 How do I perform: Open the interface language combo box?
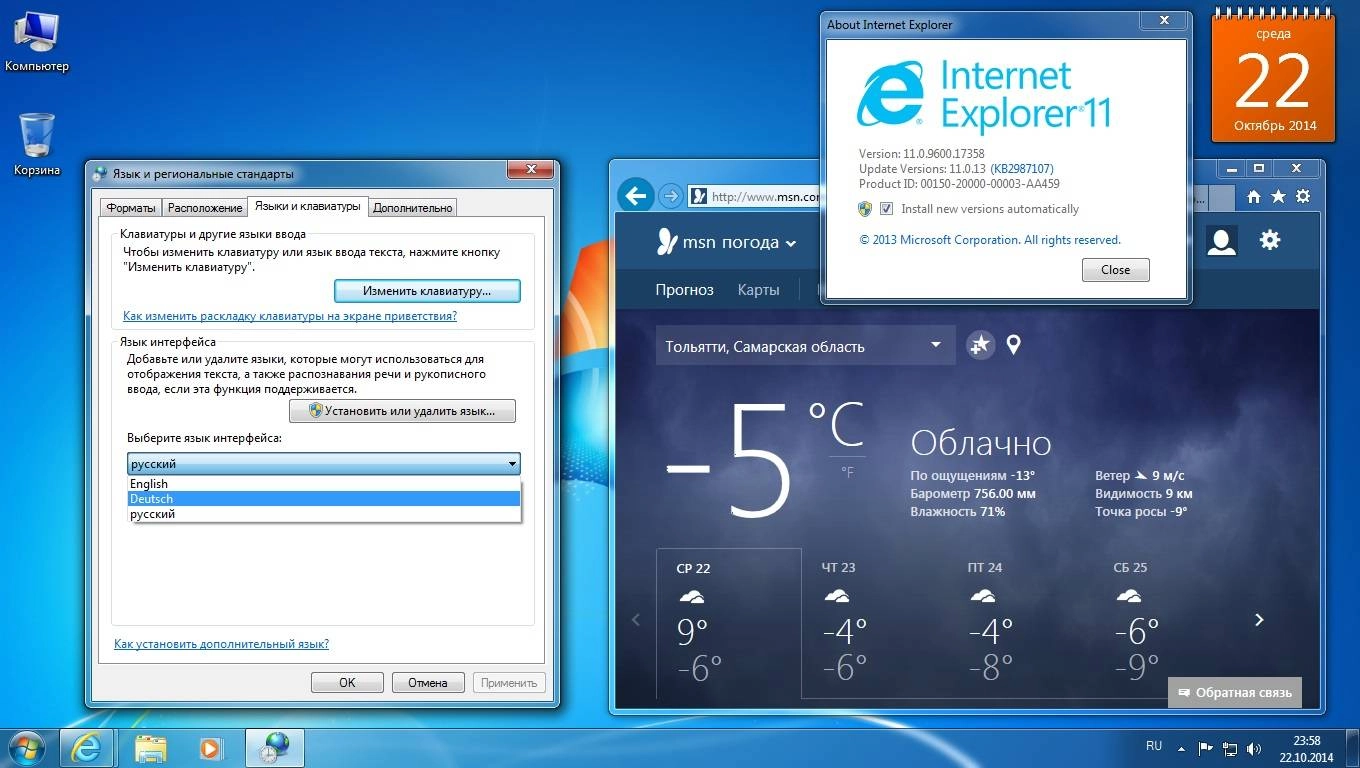tap(324, 464)
